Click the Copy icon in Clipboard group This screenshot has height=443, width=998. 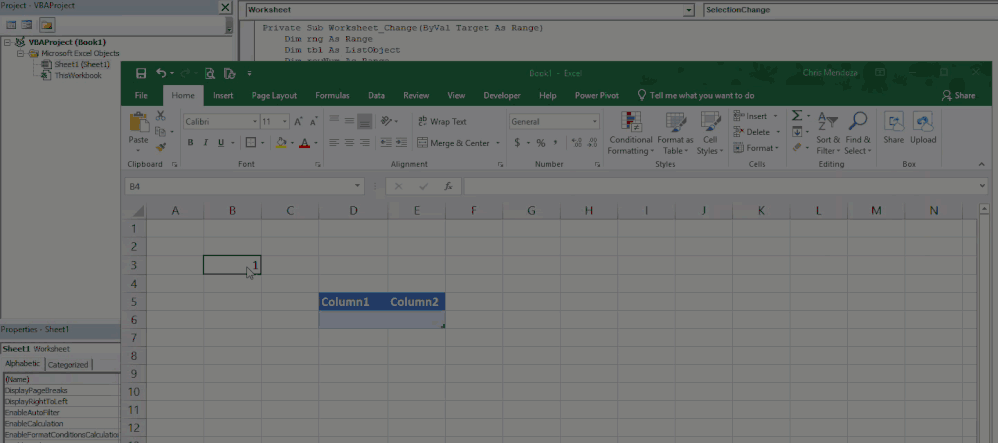pos(160,131)
